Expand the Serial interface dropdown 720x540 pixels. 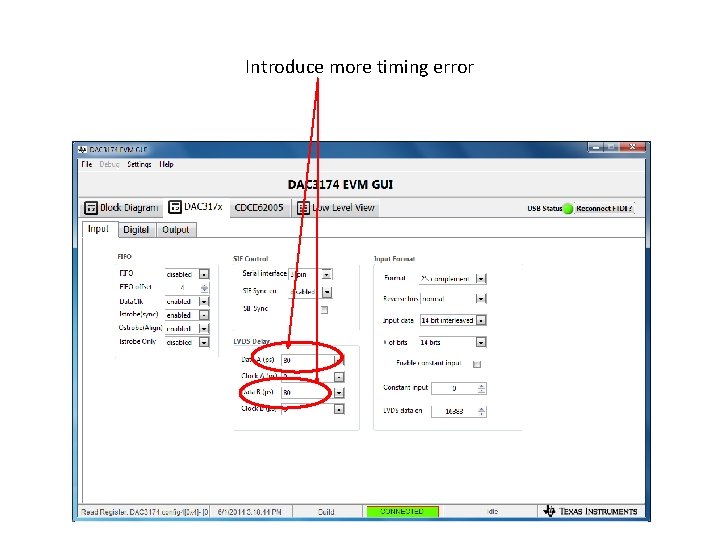click(326, 275)
